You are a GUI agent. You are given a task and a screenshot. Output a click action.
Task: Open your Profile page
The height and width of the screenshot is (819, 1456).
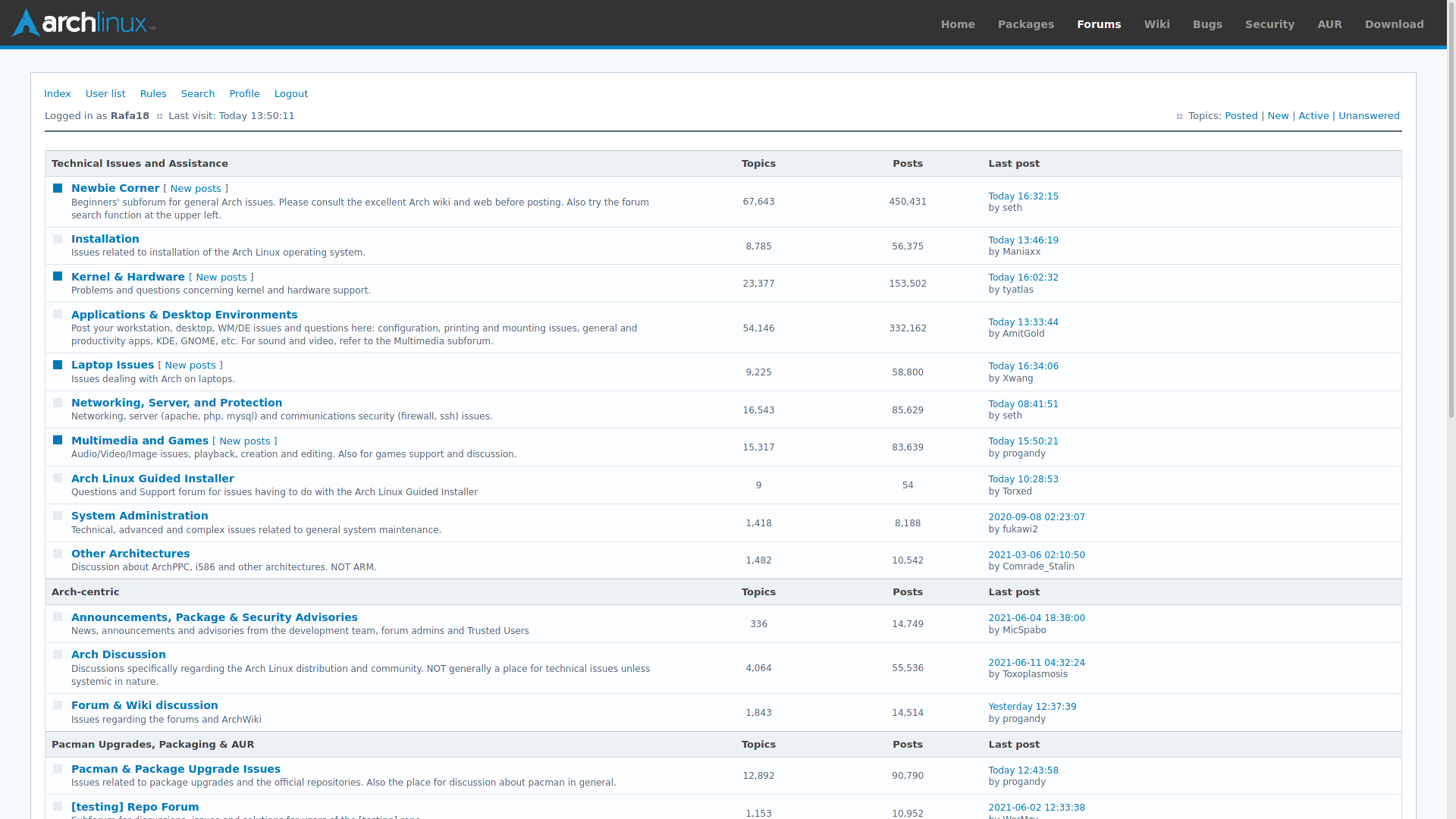pyautogui.click(x=245, y=94)
